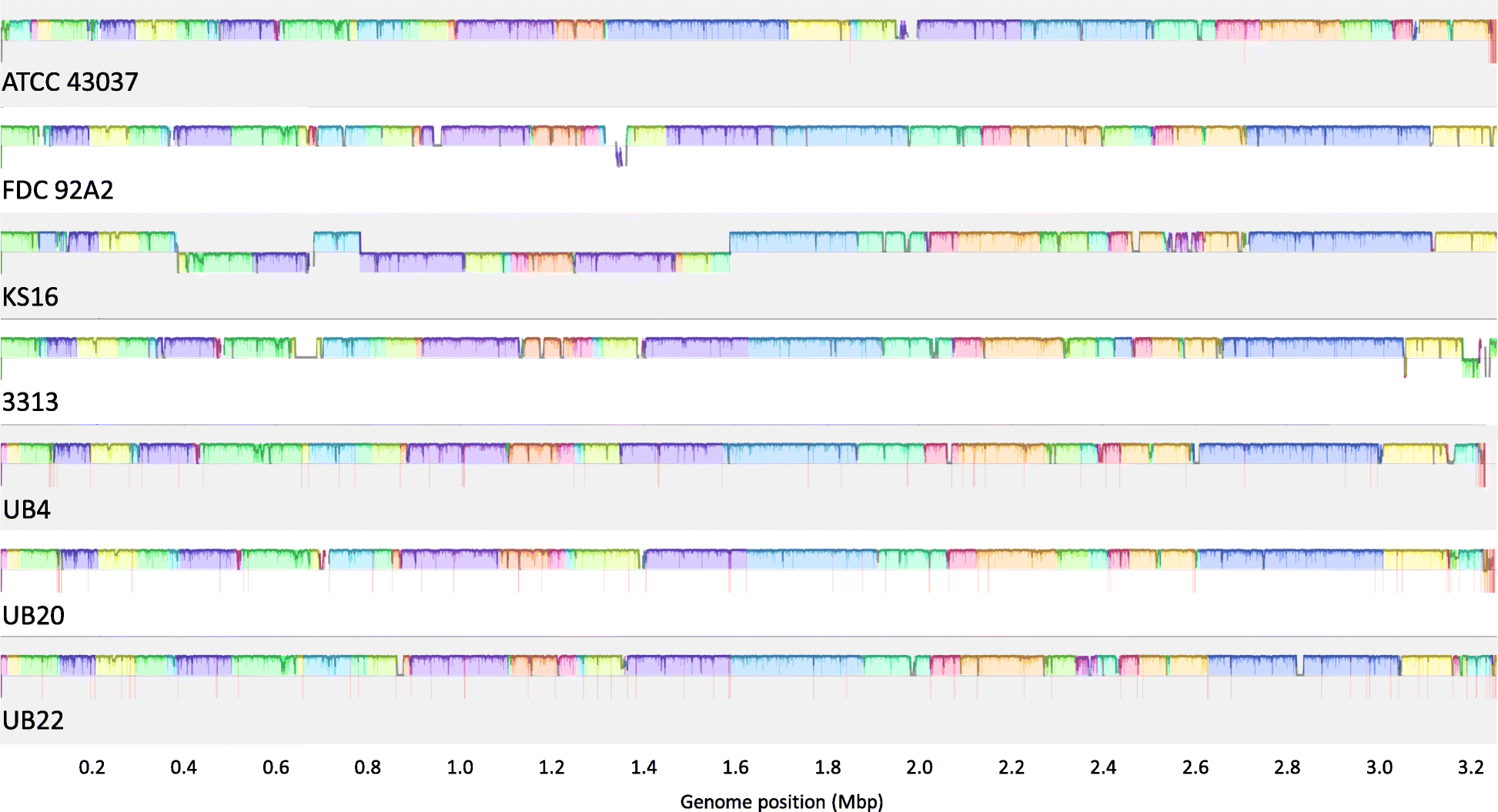Click the UB20 genome label
Screen dimensions: 1498x812
(x=33, y=615)
